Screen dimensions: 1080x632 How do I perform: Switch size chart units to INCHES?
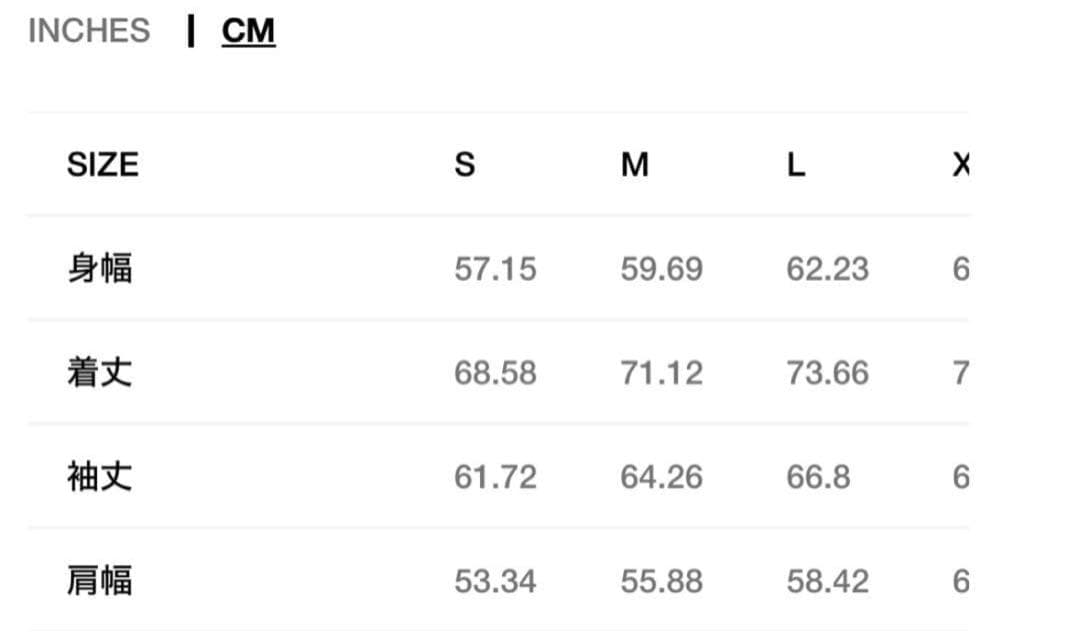tap(89, 31)
